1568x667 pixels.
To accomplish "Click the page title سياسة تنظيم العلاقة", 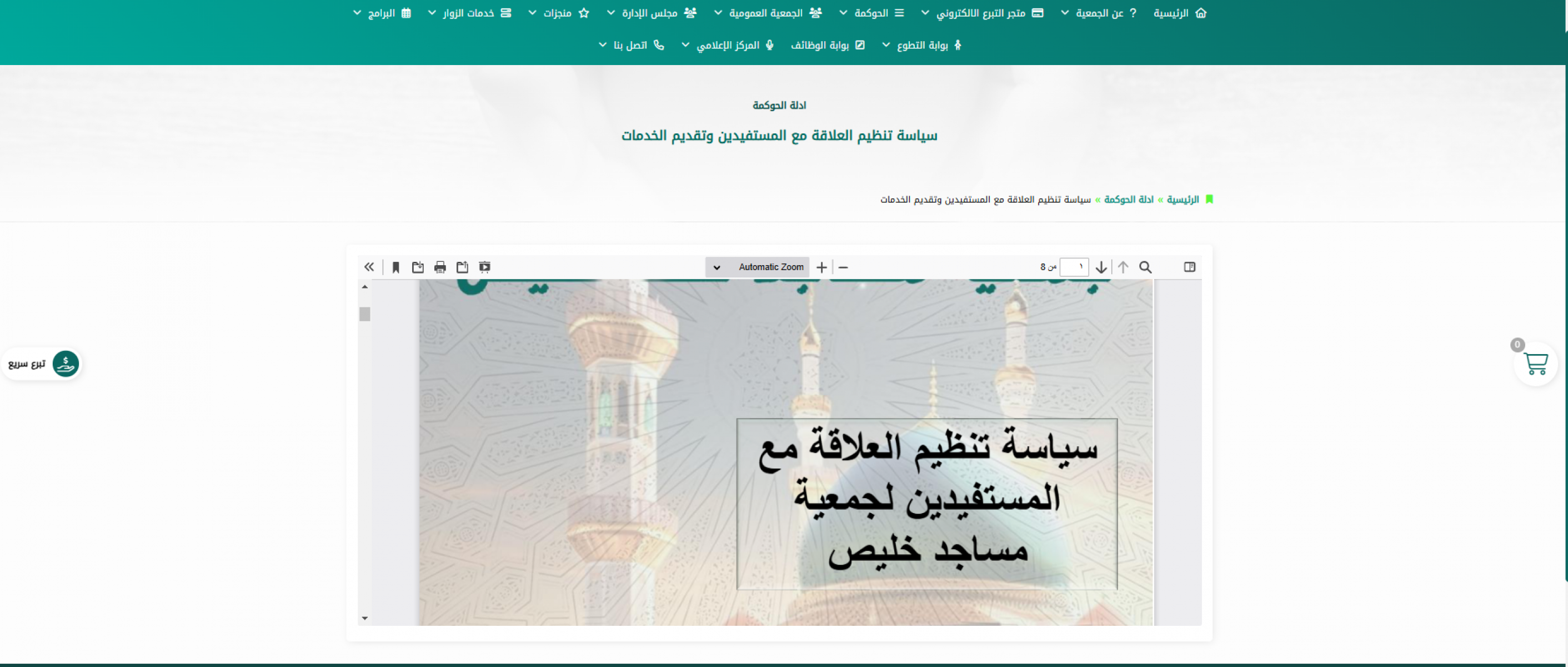I will click(779, 135).
